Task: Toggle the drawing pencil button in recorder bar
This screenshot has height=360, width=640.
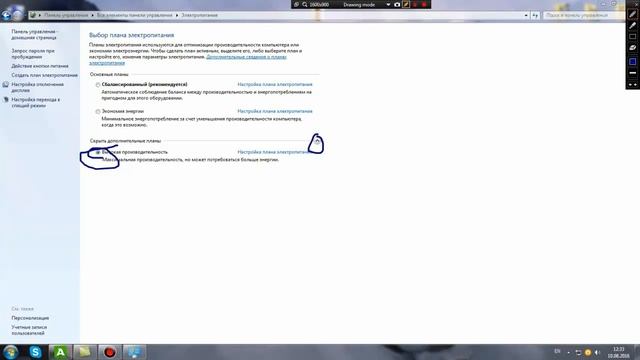Action: coord(406,4)
